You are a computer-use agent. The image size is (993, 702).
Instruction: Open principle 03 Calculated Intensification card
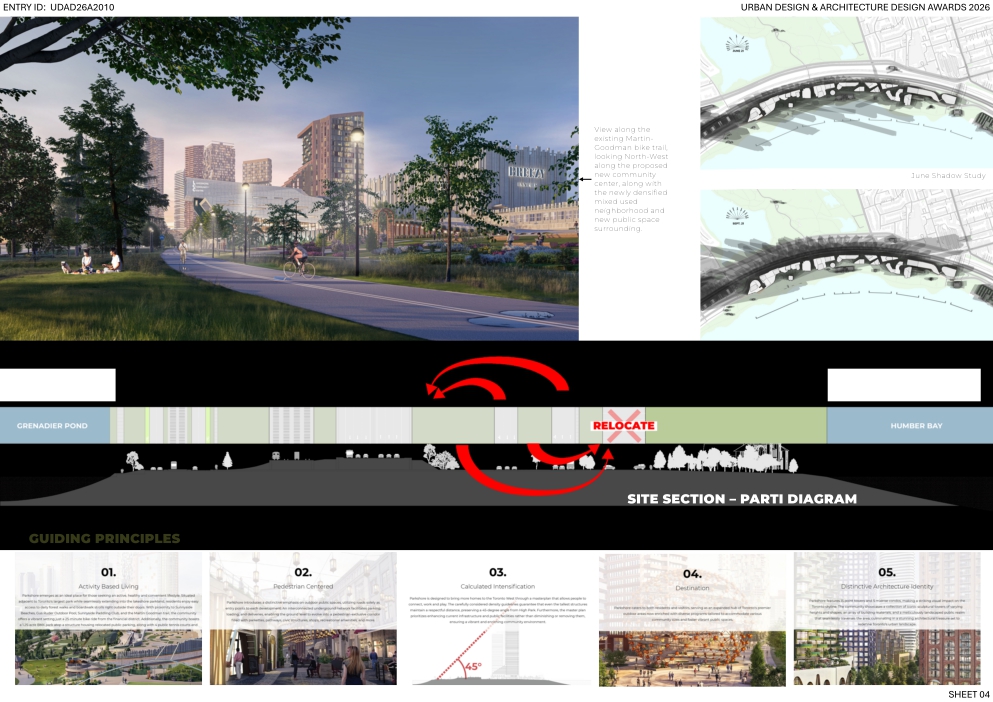point(497,619)
